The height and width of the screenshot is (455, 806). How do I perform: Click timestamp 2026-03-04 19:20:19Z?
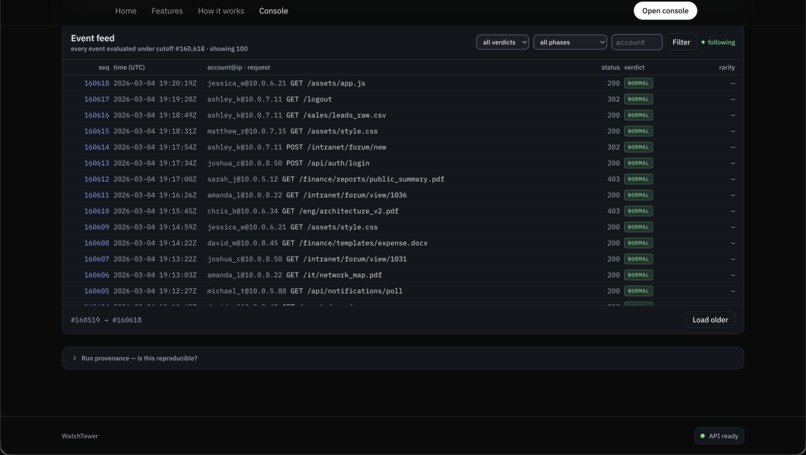(155, 83)
